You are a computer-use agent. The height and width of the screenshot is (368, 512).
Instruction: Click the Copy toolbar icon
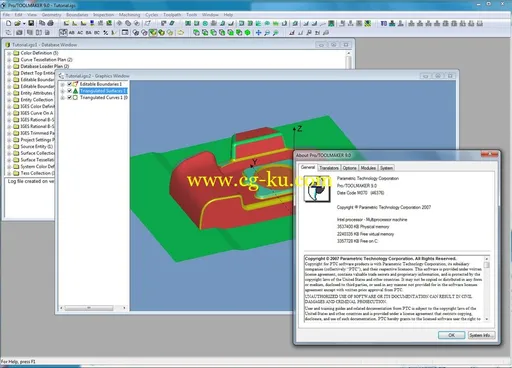42,23
